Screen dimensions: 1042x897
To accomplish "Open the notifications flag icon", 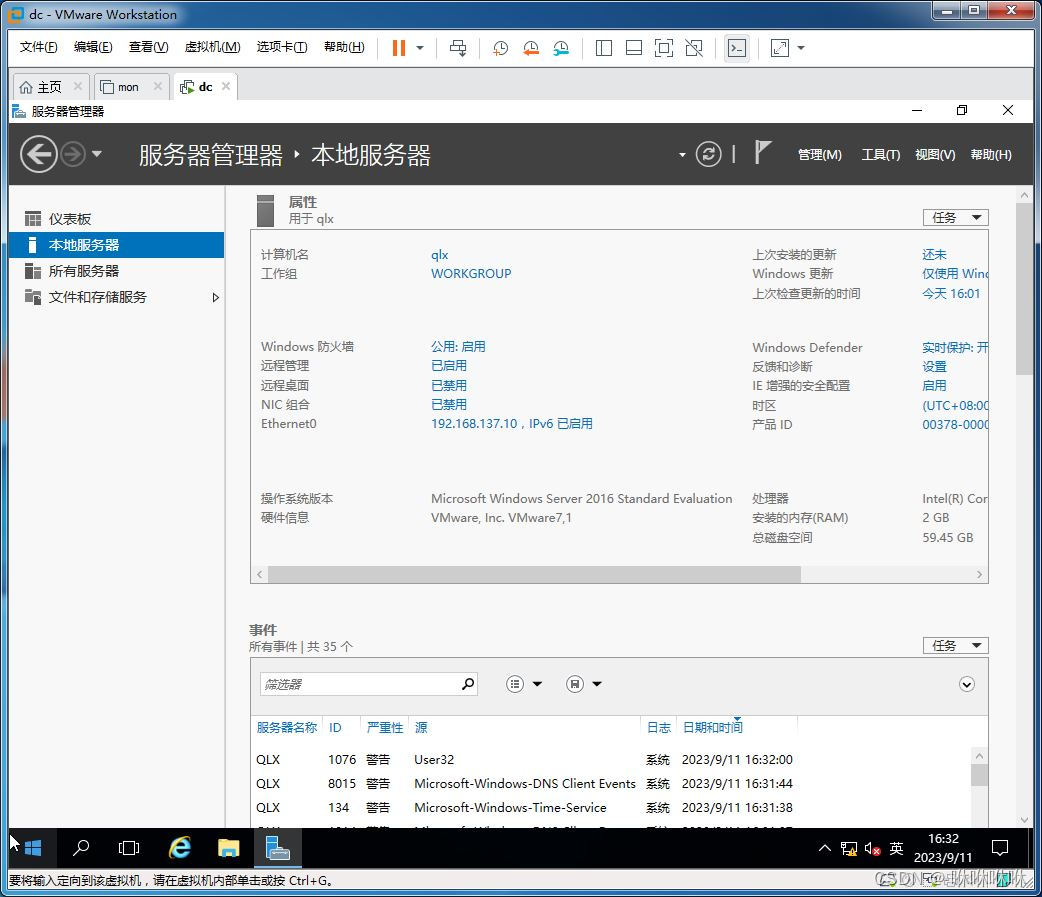I will [x=762, y=152].
